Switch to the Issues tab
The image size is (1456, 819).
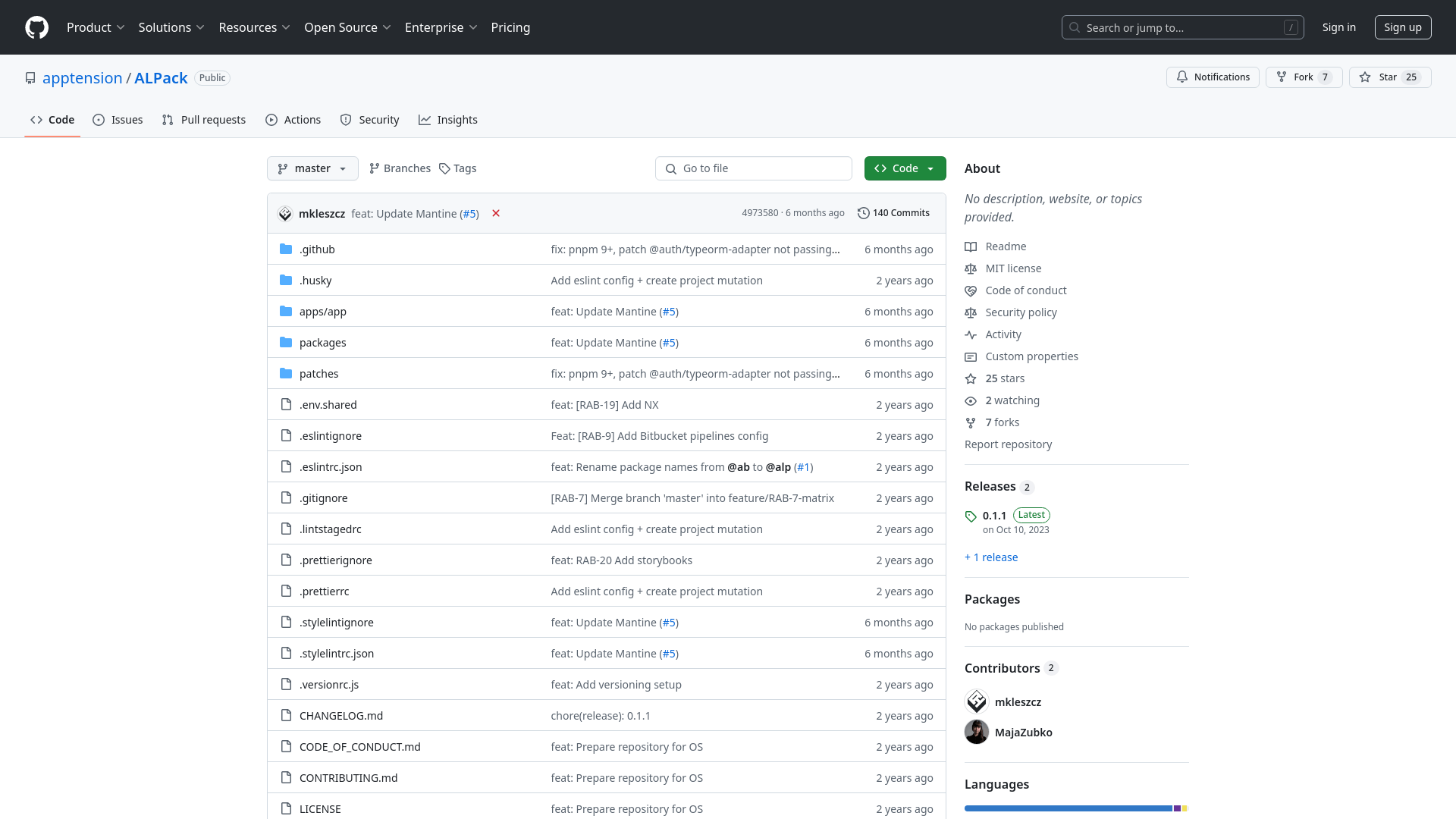pyautogui.click(x=118, y=120)
